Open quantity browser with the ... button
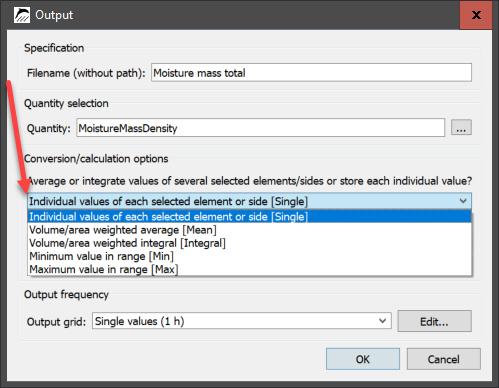Image resolution: width=499 pixels, height=388 pixels. [461, 128]
